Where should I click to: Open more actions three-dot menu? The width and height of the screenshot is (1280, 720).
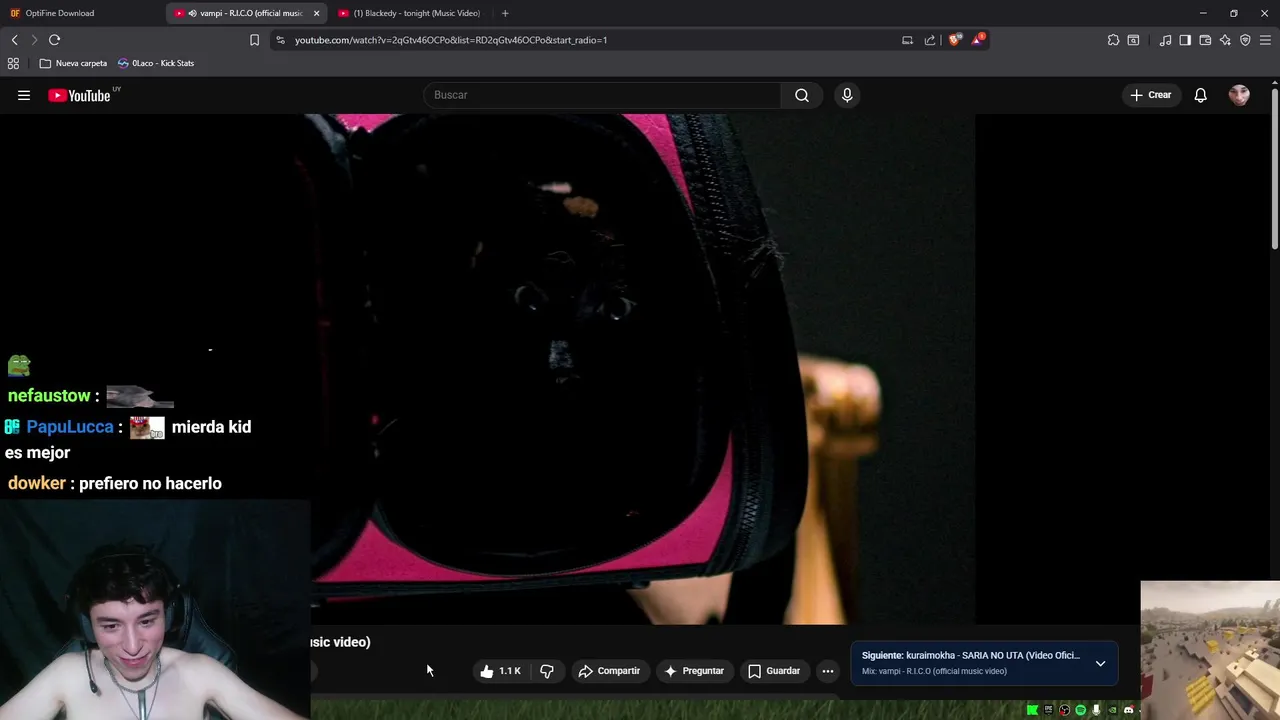click(x=828, y=671)
